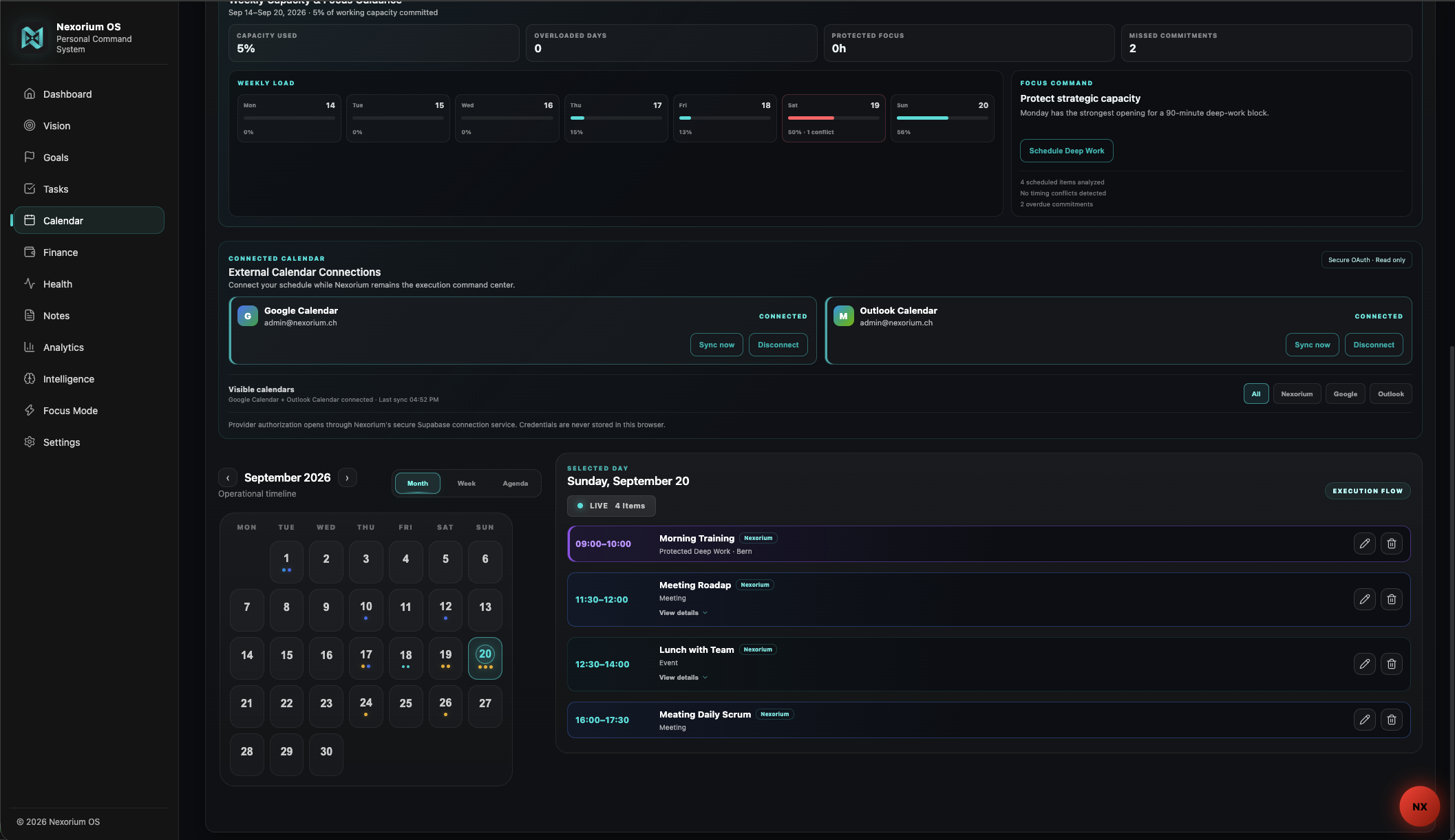
Task: Pick September 30 on the calendar
Action: click(326, 755)
